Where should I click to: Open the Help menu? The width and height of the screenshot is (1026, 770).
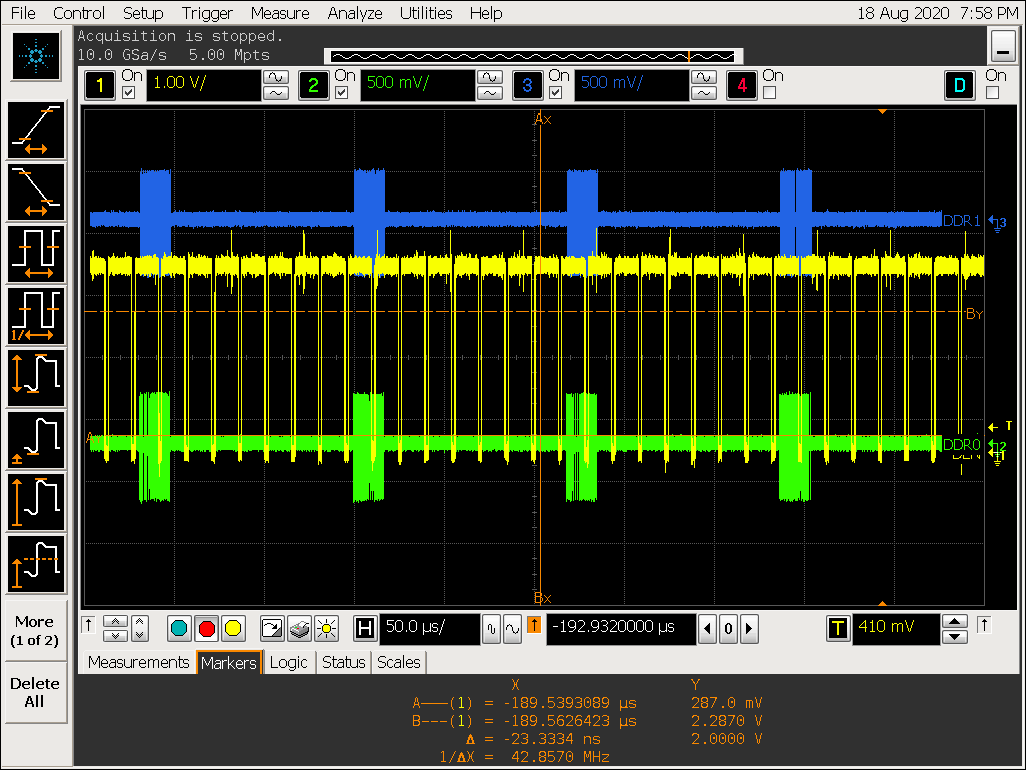(x=486, y=13)
